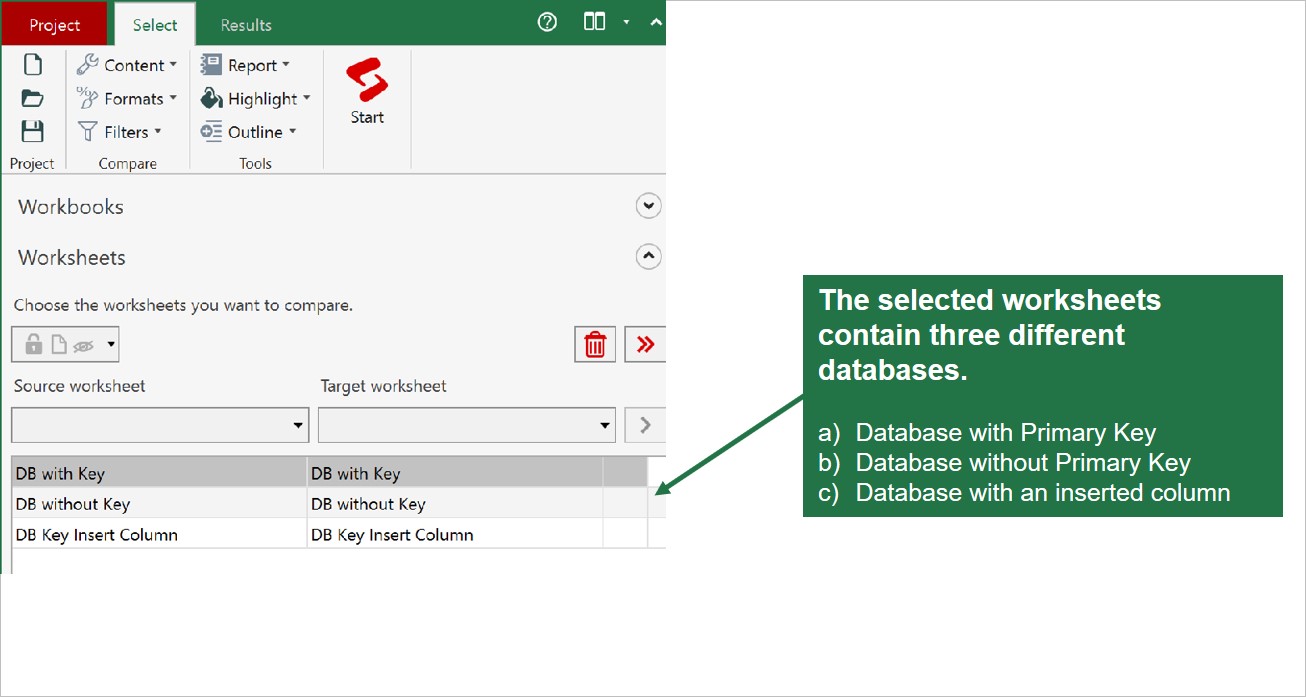Open the Outline tool menu
Image resolution: width=1306 pixels, height=697 pixels.
pyautogui.click(x=249, y=132)
